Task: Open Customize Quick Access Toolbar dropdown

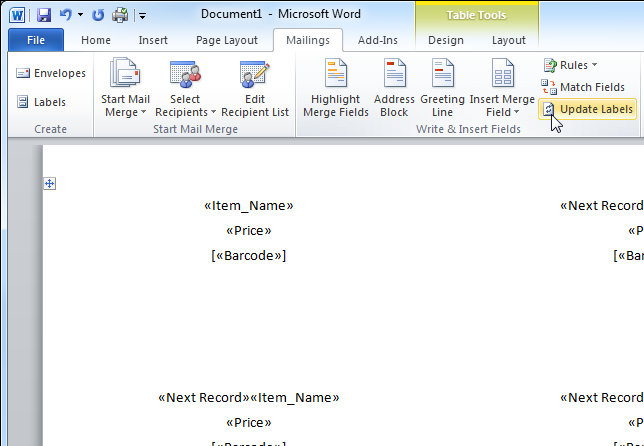Action: pyautogui.click(x=142, y=16)
